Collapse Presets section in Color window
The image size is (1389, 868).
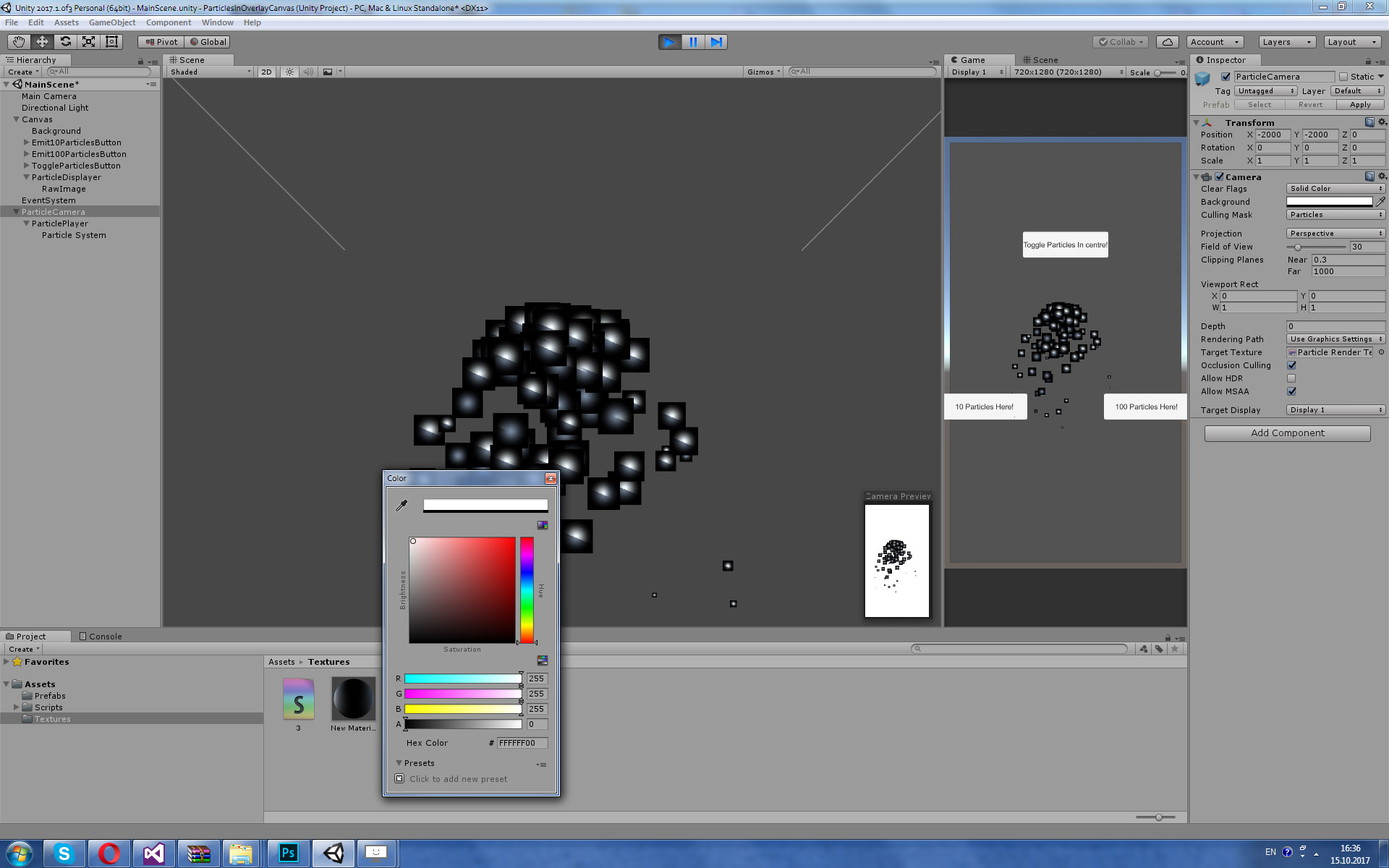(x=399, y=763)
